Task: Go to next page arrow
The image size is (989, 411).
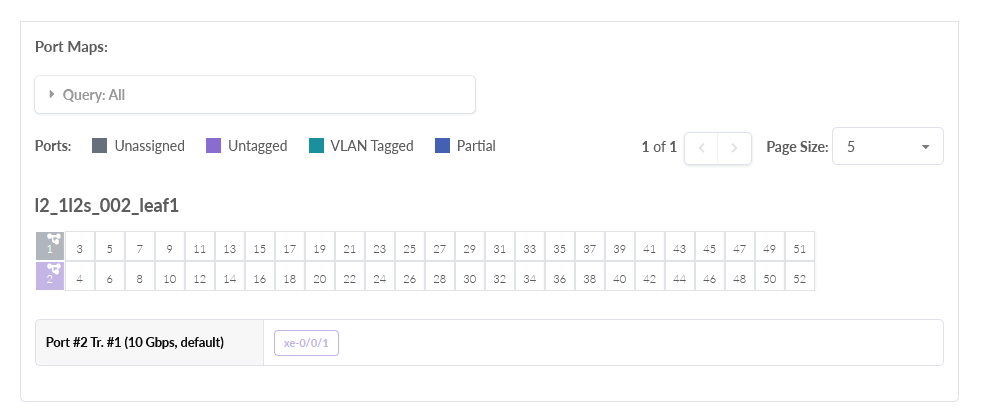Action: (735, 147)
